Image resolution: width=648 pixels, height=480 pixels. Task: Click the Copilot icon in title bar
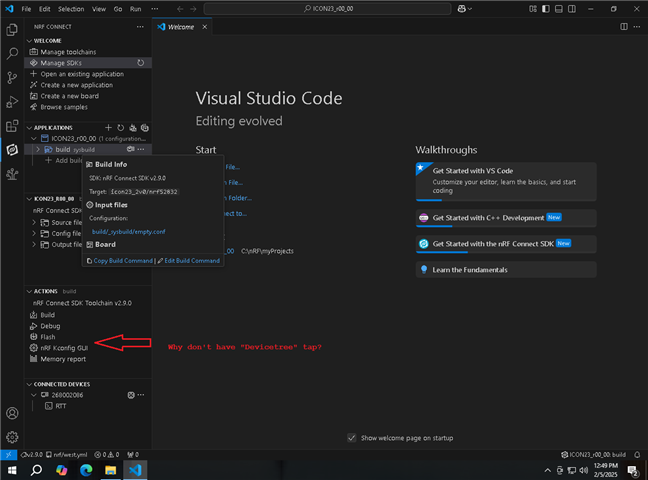click(x=462, y=9)
